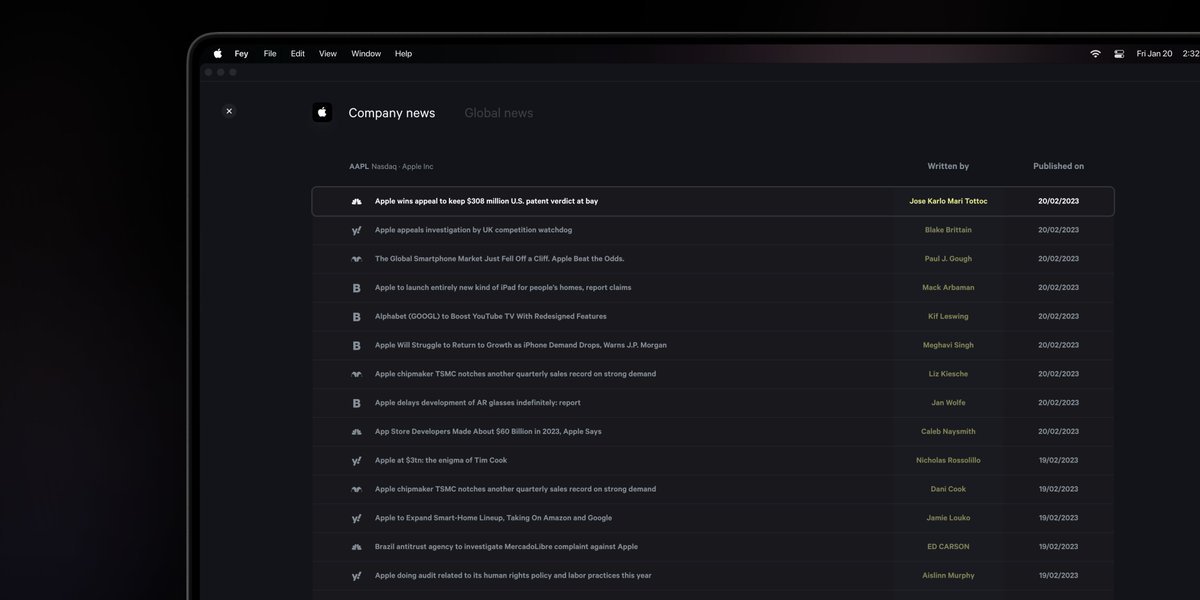Click the 'Published on' column header
Viewport: 1200px width, 600px height.
[1058, 167]
